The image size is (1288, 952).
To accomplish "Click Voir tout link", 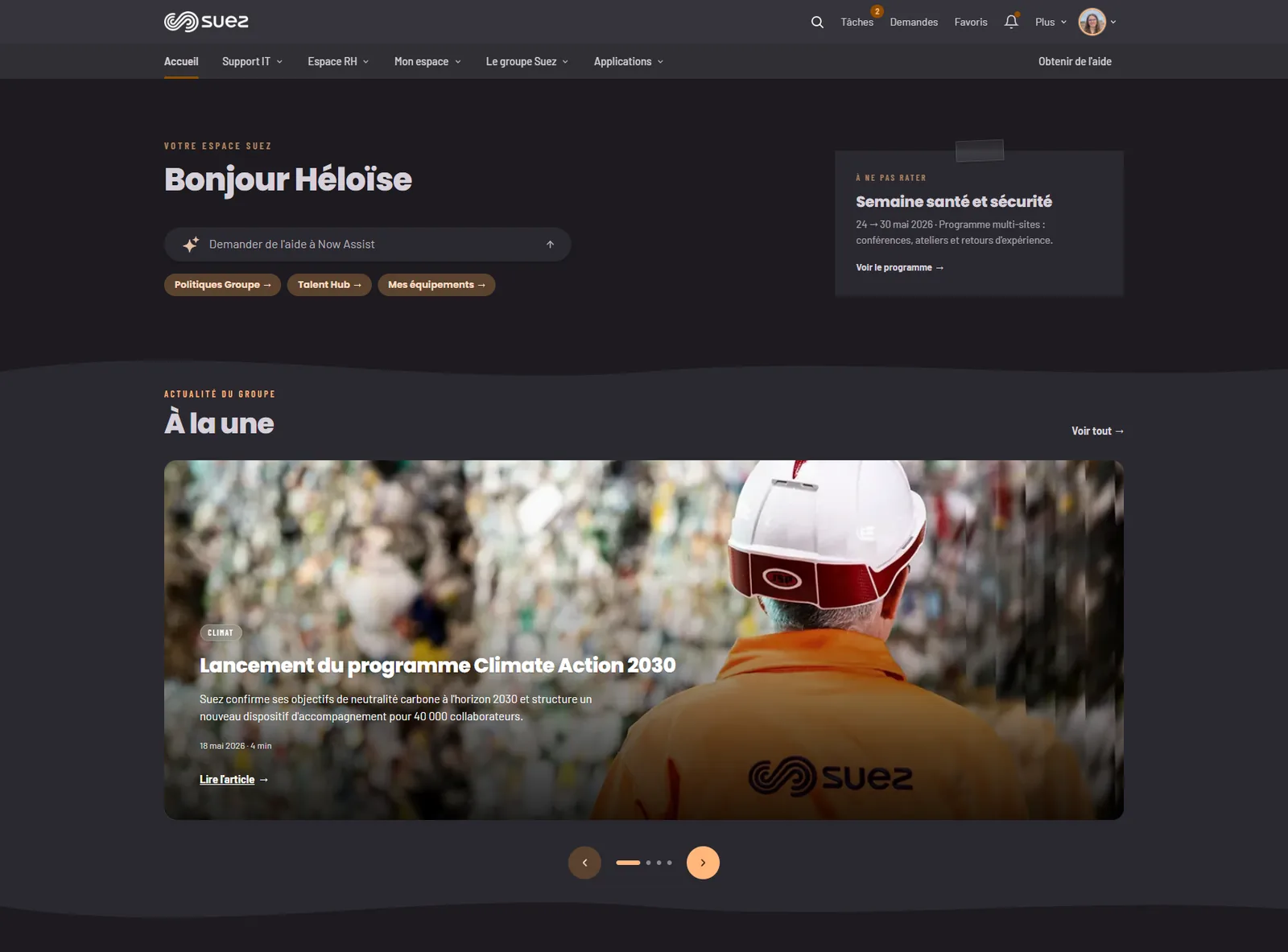I will (1097, 431).
